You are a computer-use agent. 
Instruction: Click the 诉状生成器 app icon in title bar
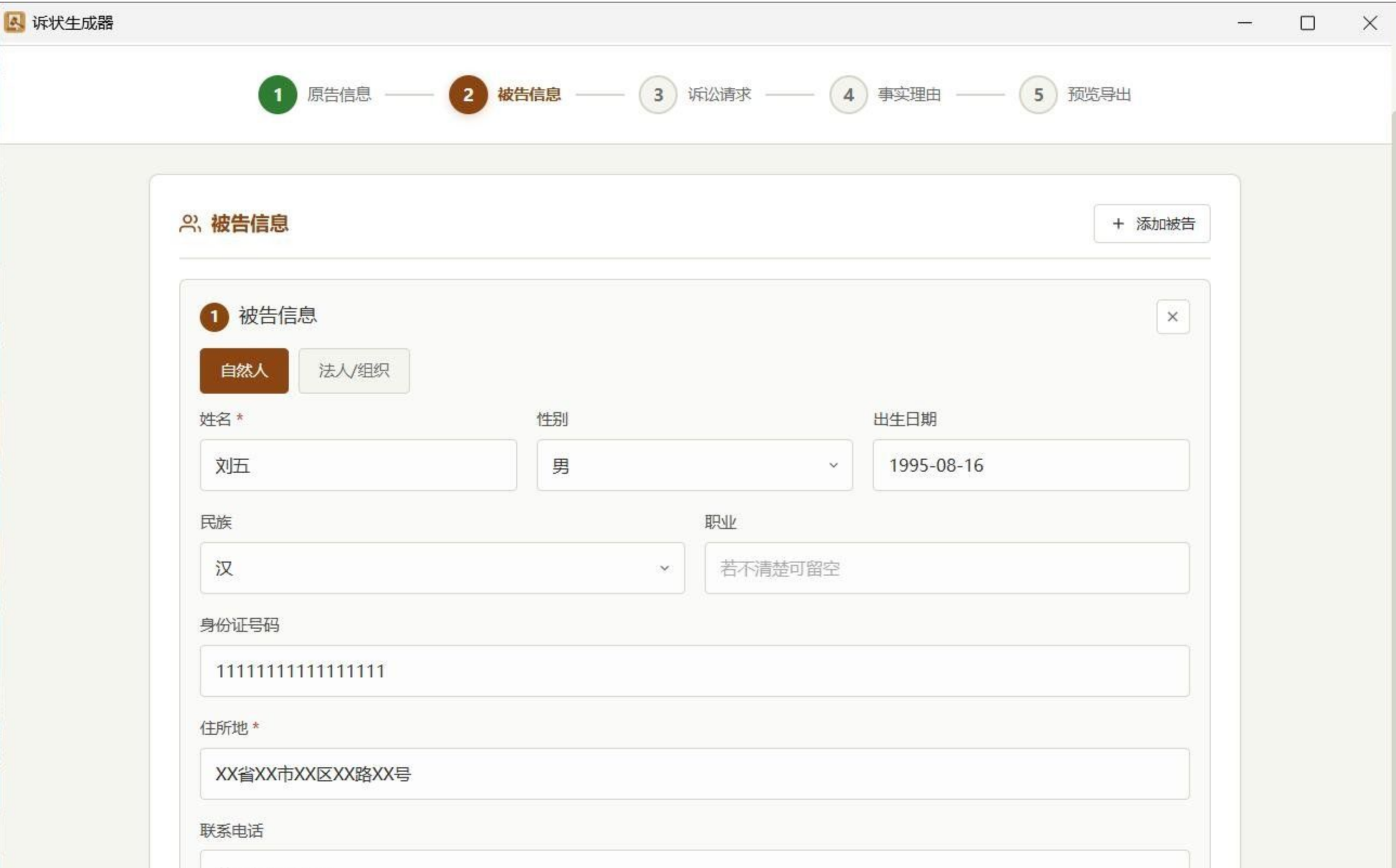click(x=15, y=23)
